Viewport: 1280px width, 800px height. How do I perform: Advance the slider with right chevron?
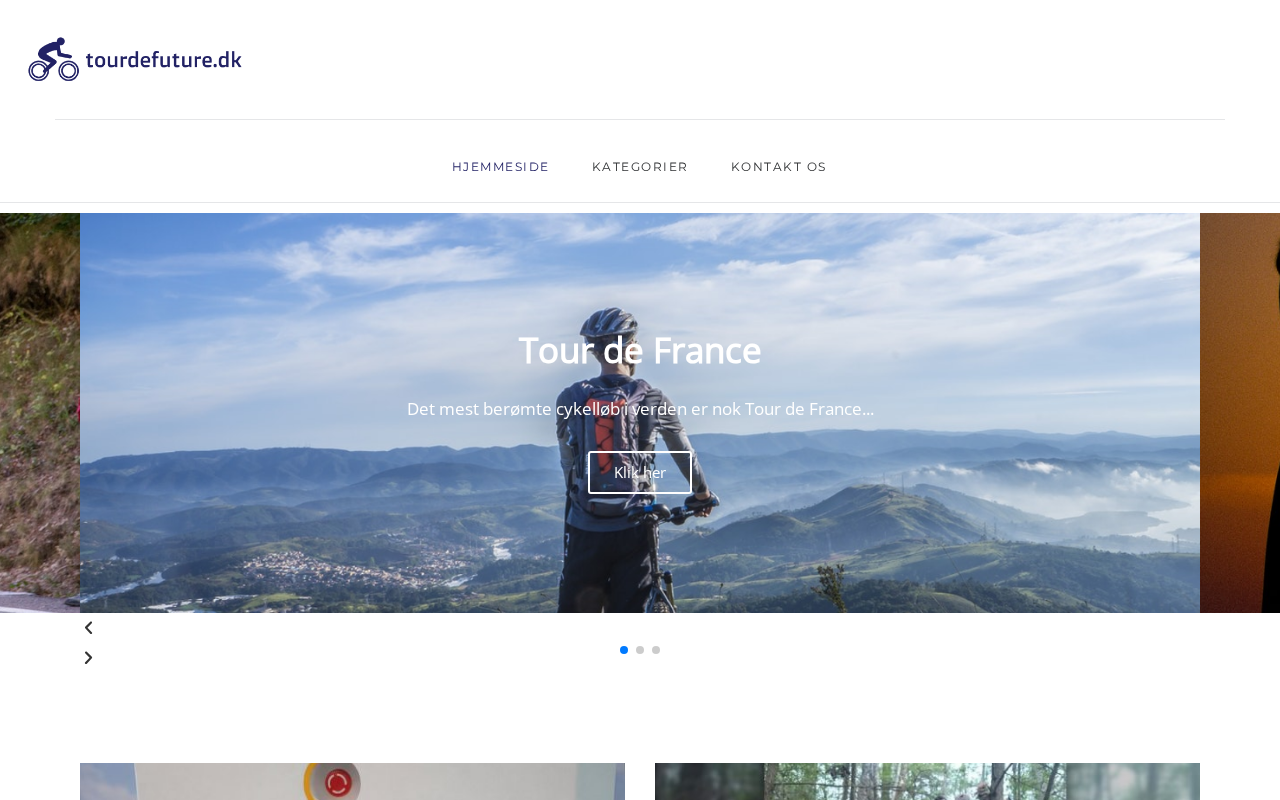tap(88, 658)
